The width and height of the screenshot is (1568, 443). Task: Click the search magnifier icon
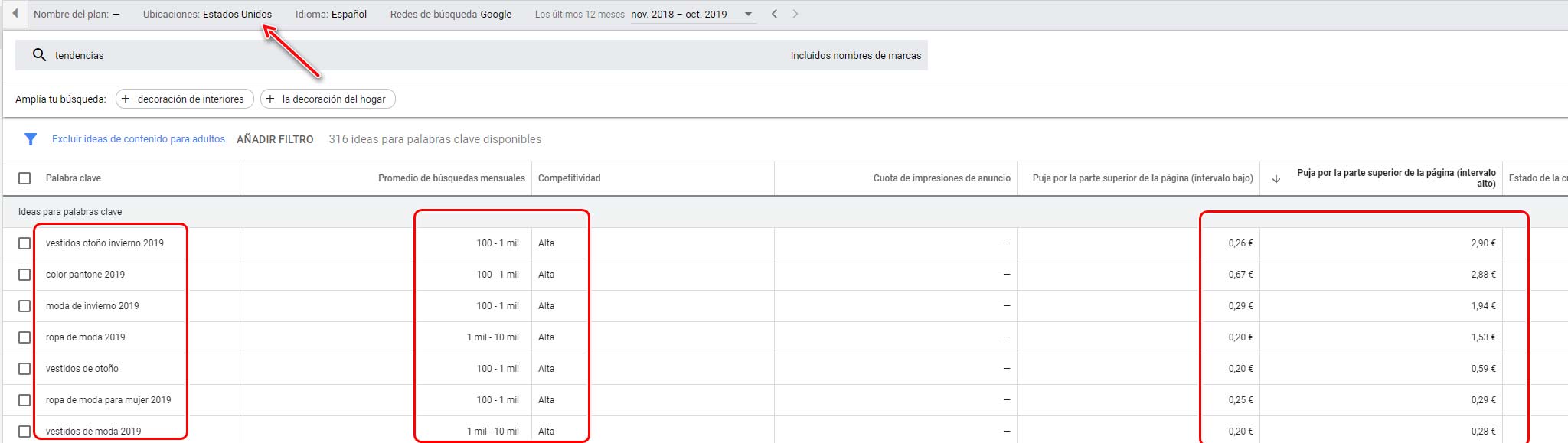tap(39, 55)
